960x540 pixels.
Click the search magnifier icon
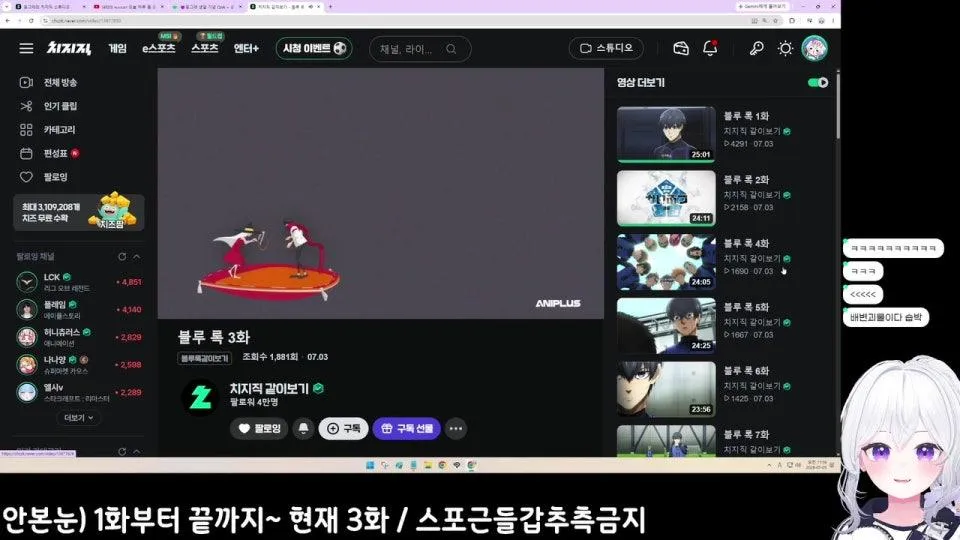click(451, 49)
